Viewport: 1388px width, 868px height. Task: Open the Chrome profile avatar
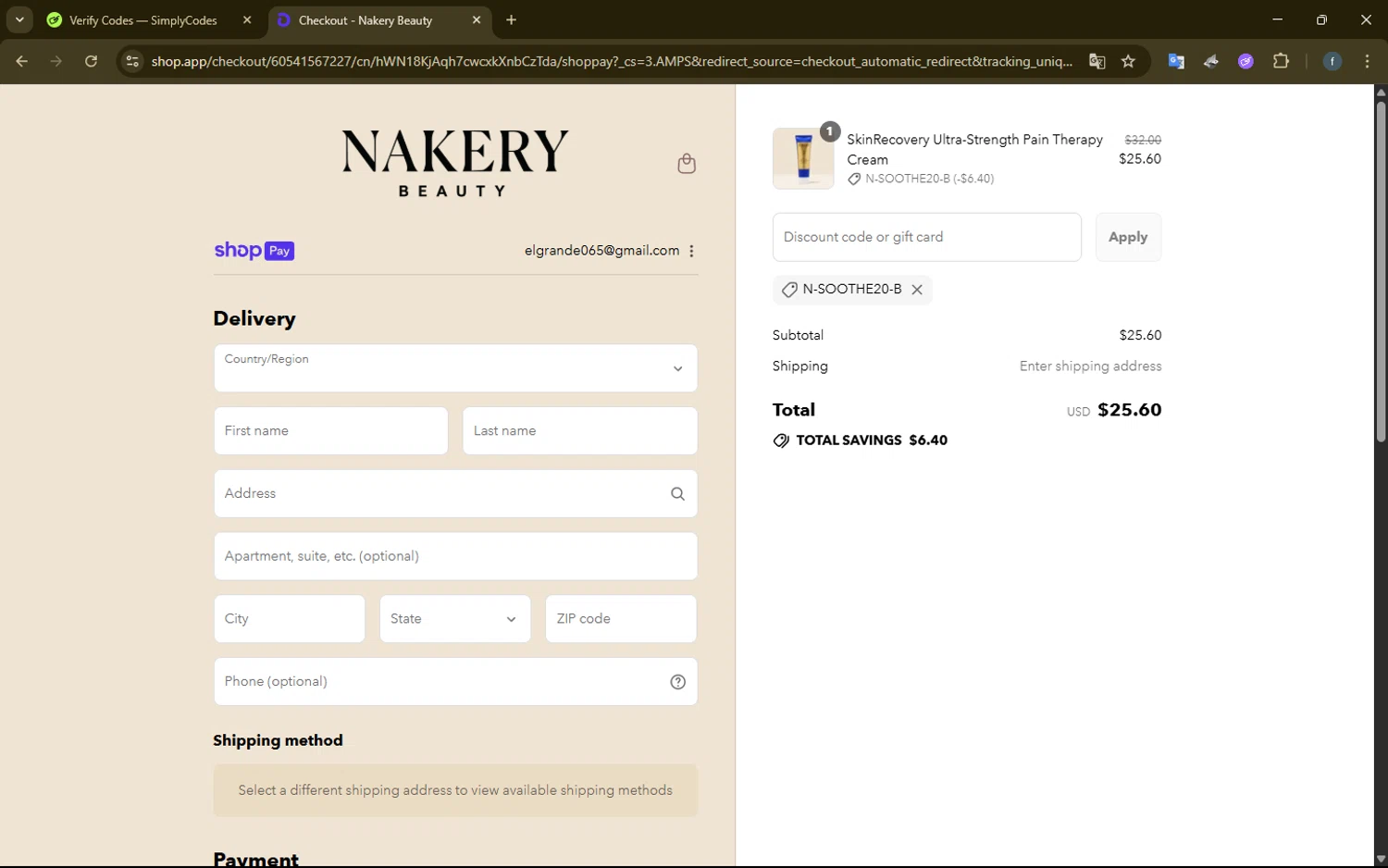tap(1332, 61)
